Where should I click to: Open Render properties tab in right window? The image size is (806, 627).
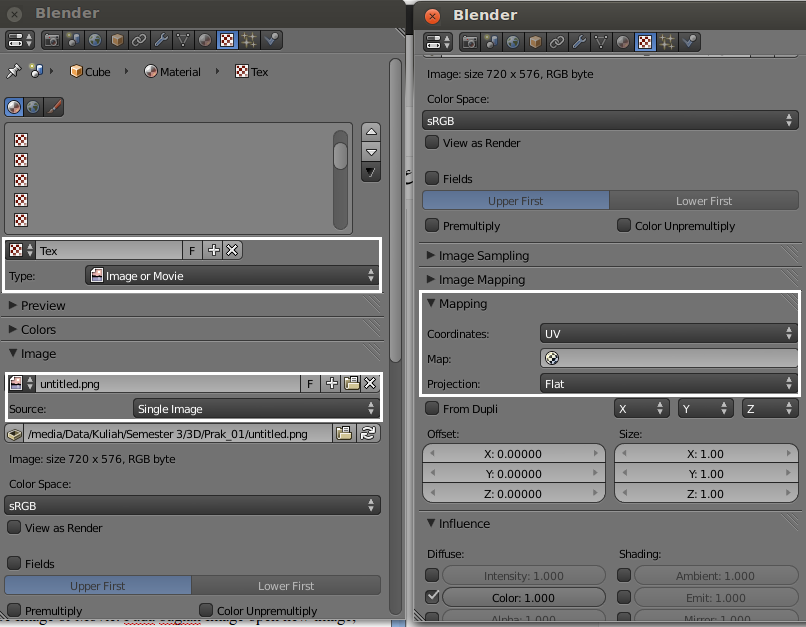click(x=469, y=42)
